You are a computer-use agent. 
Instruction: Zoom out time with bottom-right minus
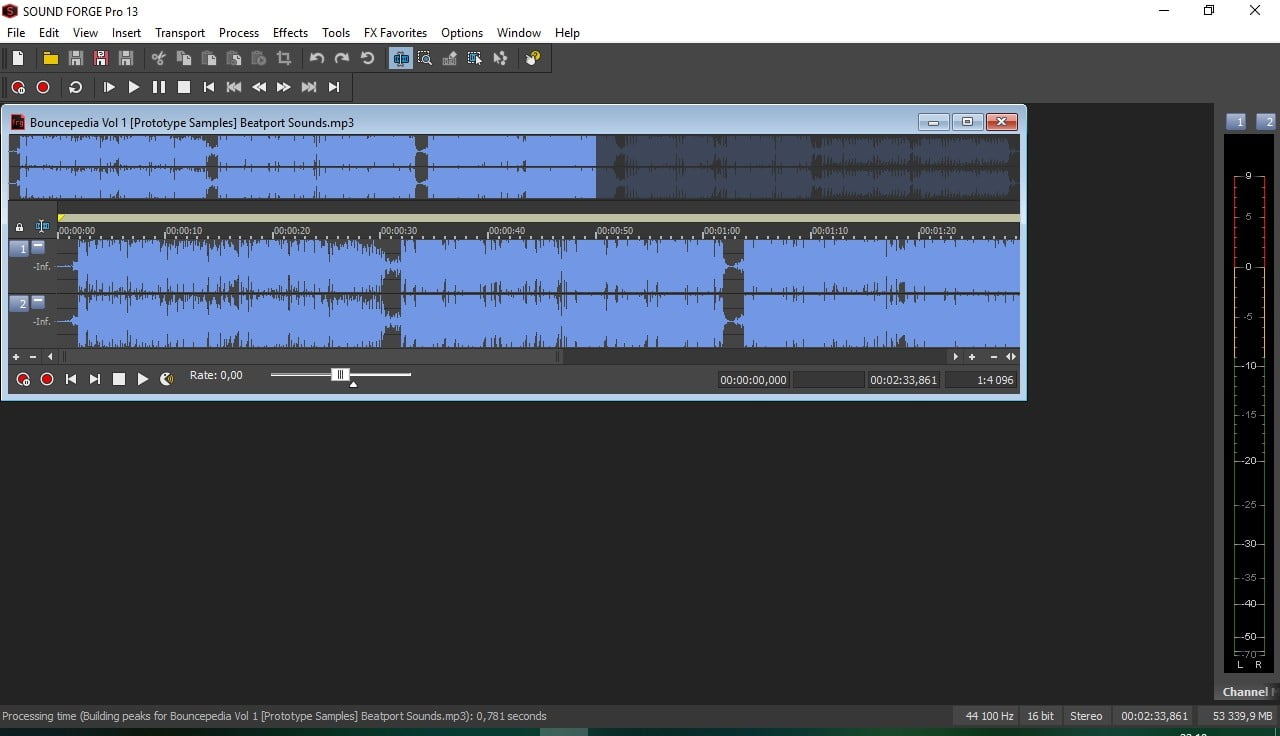coord(993,356)
